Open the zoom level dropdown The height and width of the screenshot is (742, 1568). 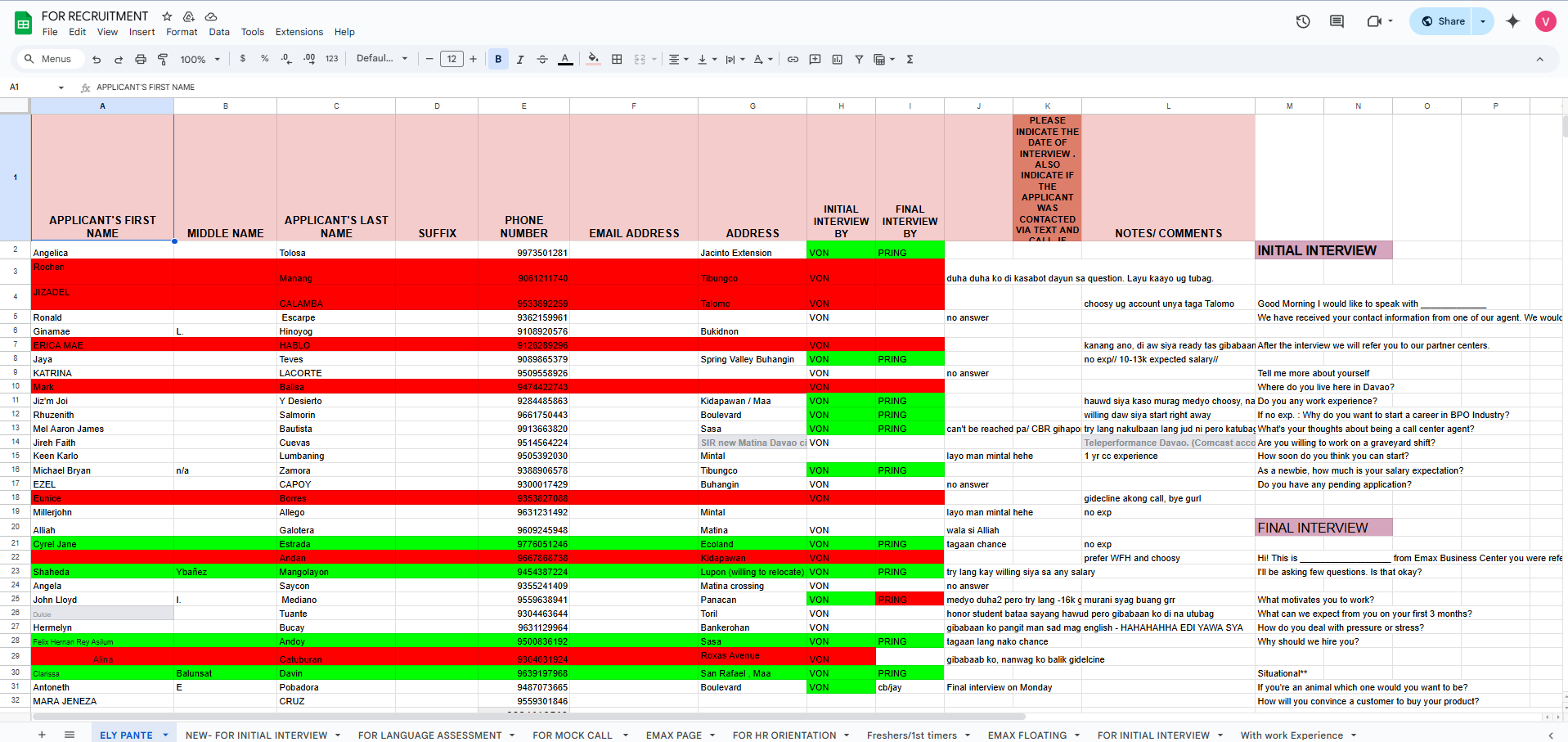click(200, 59)
